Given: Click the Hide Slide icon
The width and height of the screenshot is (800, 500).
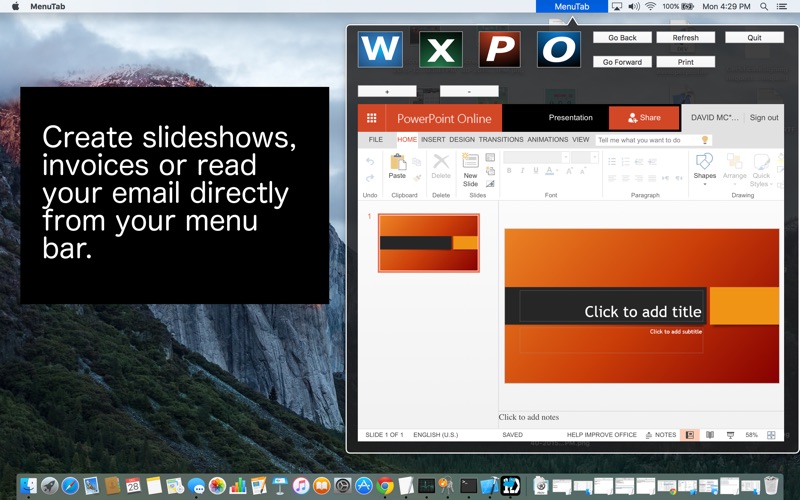Looking at the screenshot, I should tap(490, 184).
